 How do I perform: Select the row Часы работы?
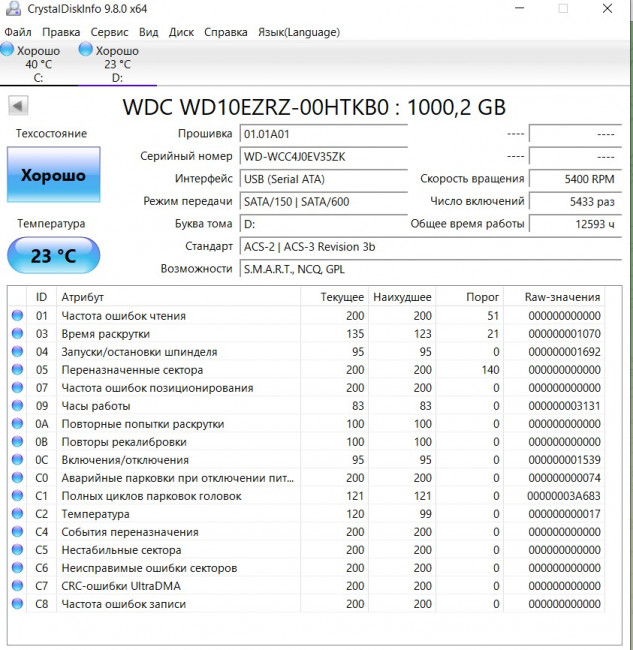(x=307, y=405)
